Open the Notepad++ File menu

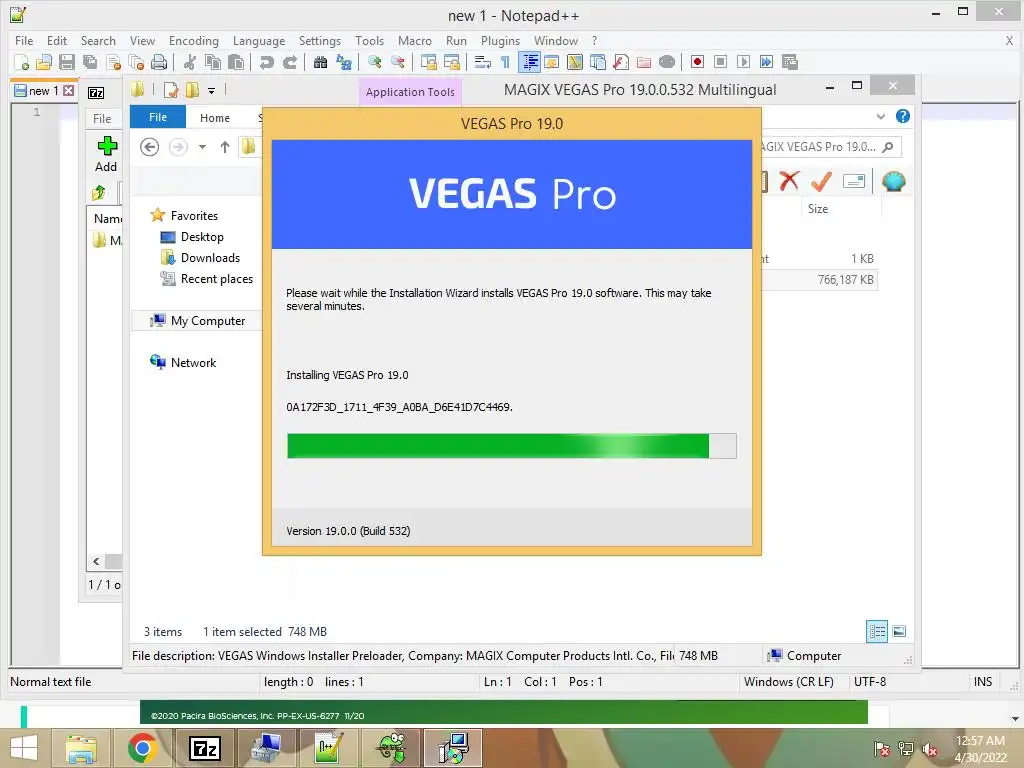[24, 40]
